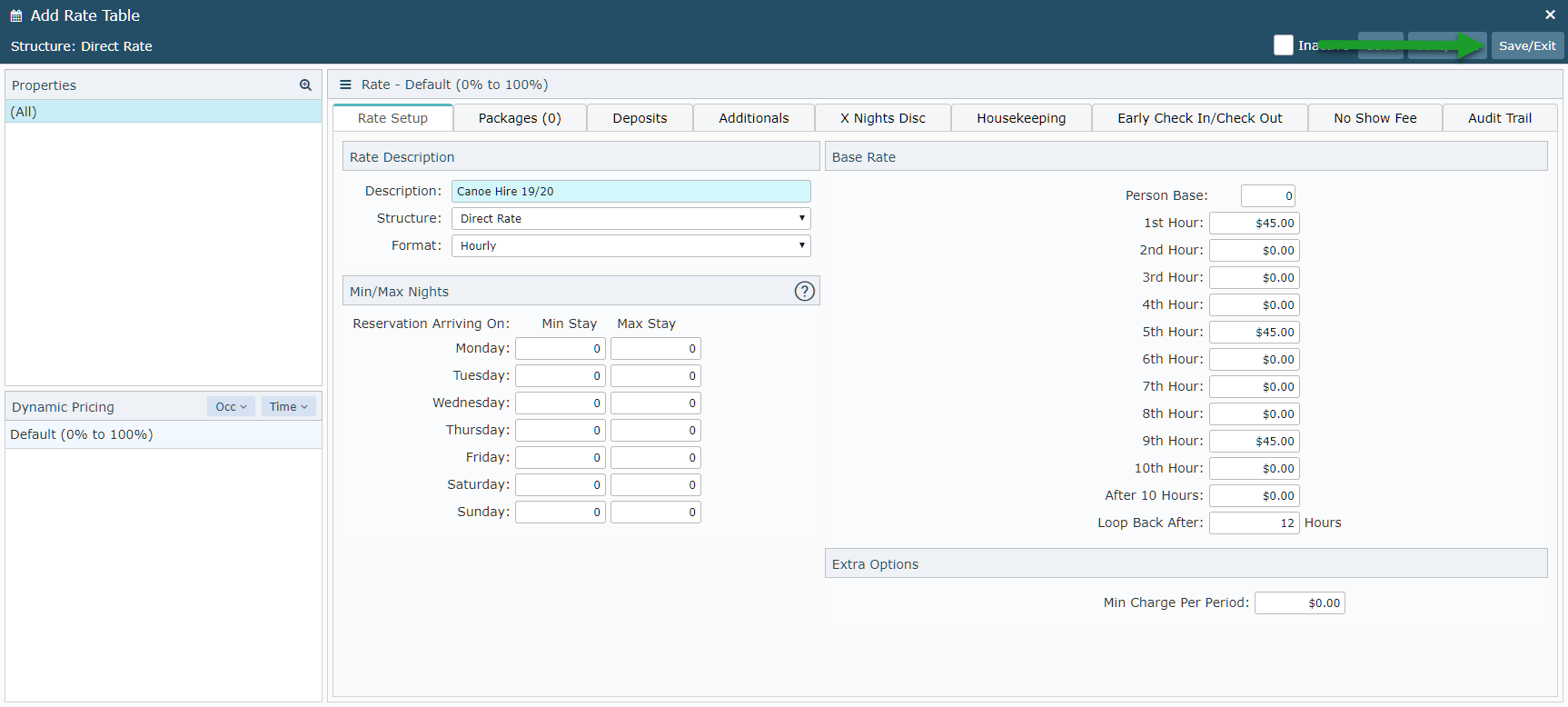The height and width of the screenshot is (707, 1568).
Task: Open the Deposits tab
Action: point(640,118)
